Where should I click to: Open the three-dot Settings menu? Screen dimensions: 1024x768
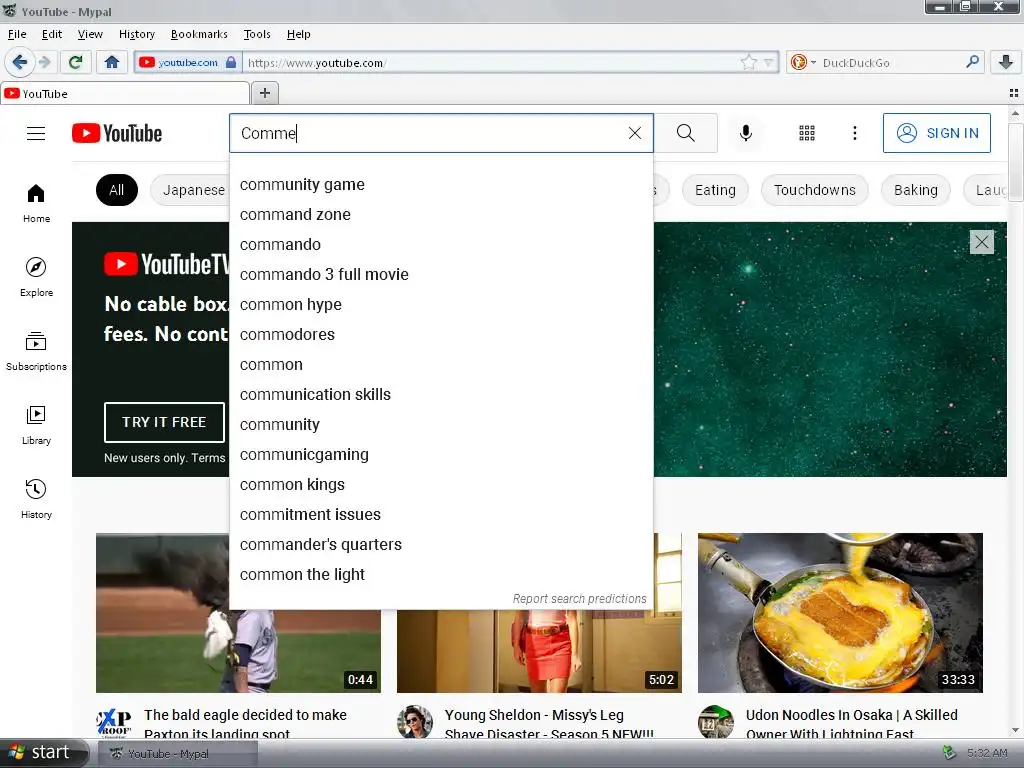pos(854,133)
